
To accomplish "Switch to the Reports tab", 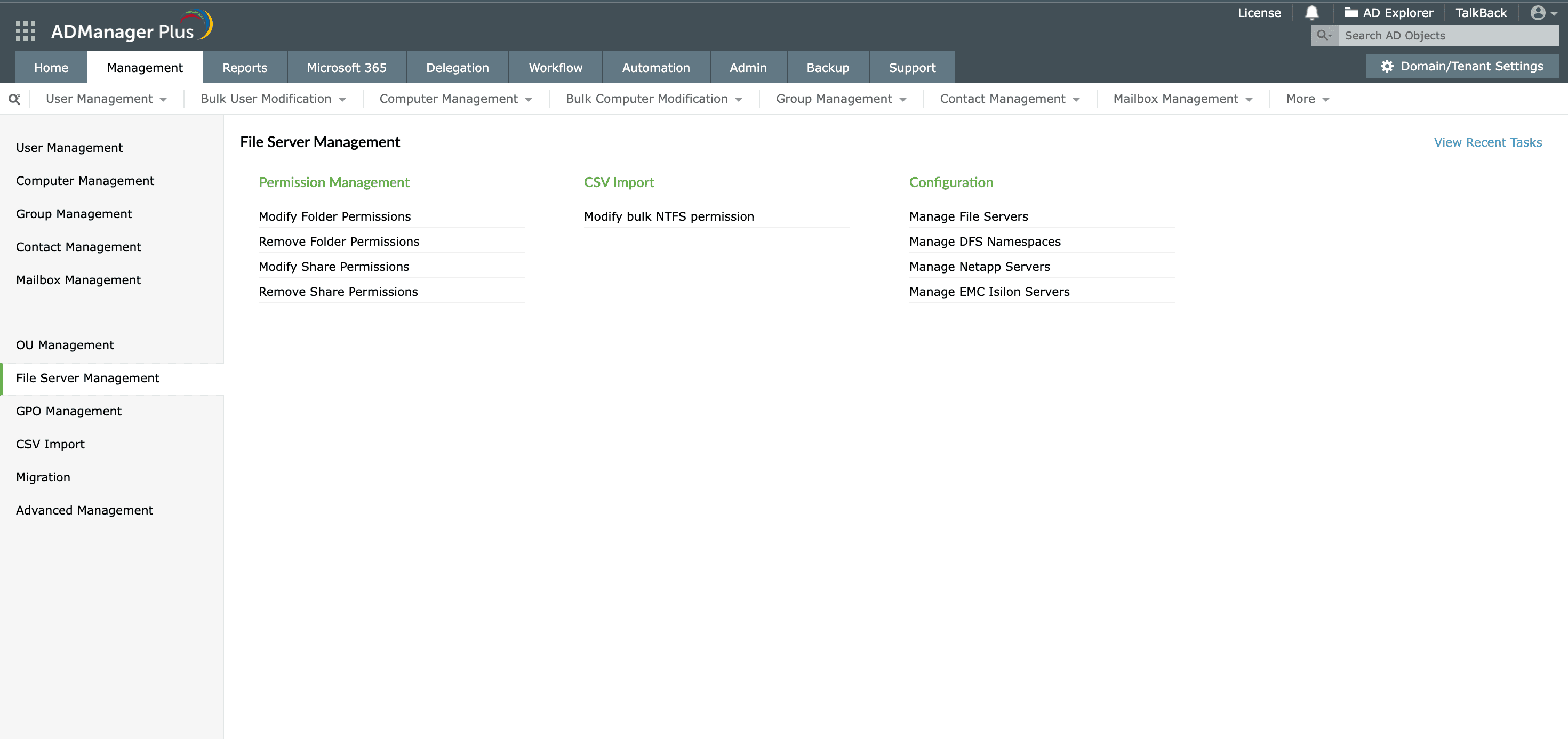I will 245,68.
